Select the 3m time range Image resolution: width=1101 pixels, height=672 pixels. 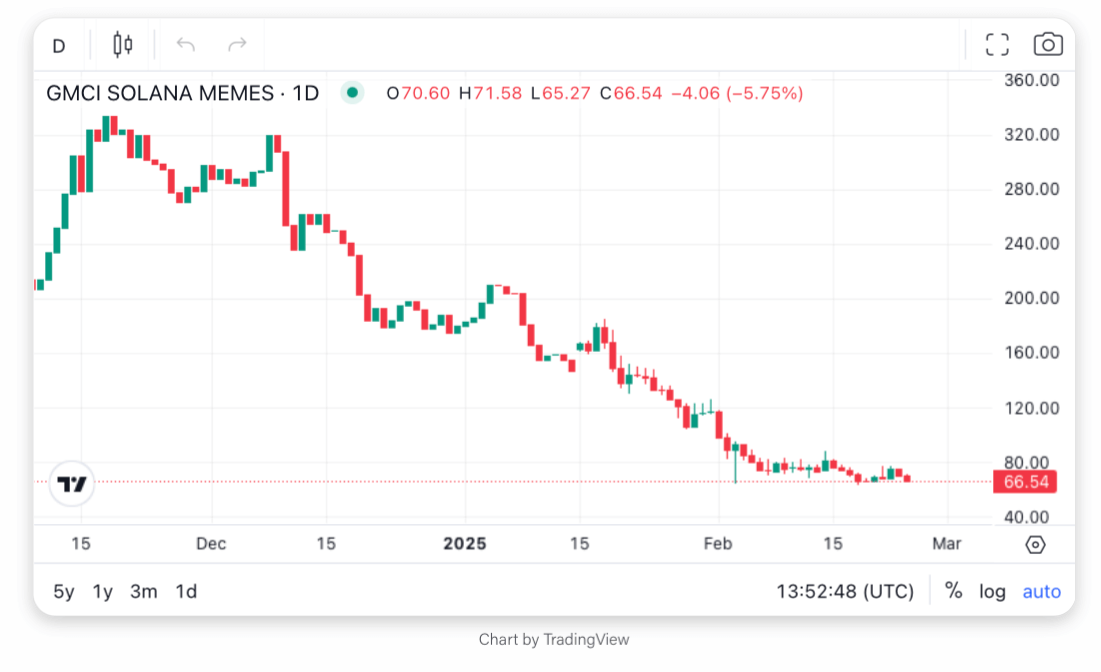click(x=144, y=592)
